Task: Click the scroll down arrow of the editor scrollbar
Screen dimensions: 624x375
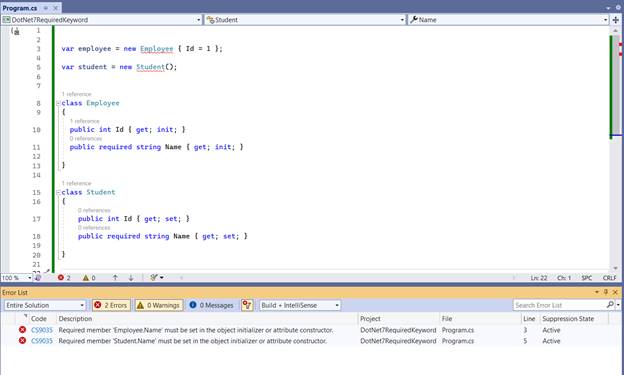Action: coord(616,268)
